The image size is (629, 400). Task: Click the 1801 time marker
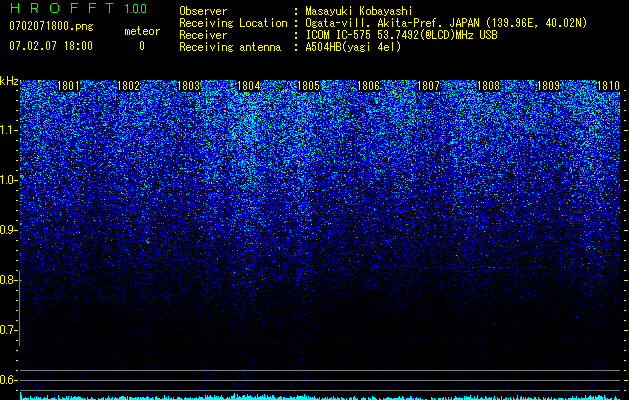tap(68, 86)
